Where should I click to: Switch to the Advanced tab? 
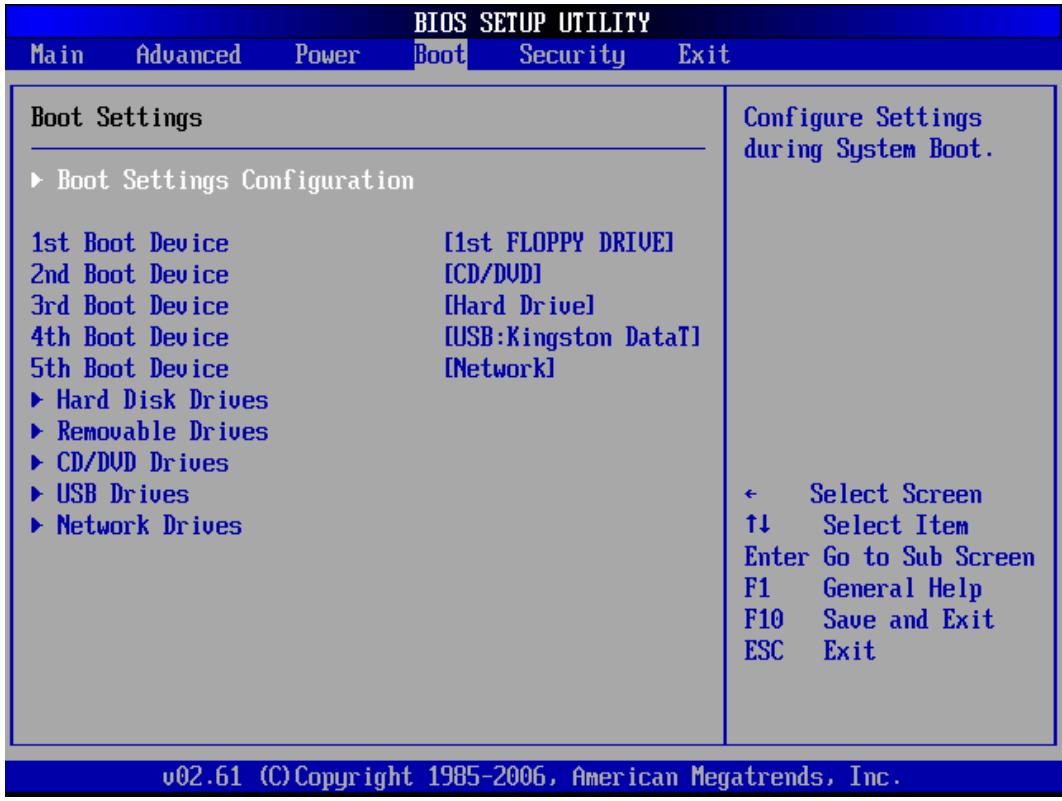pos(188,55)
